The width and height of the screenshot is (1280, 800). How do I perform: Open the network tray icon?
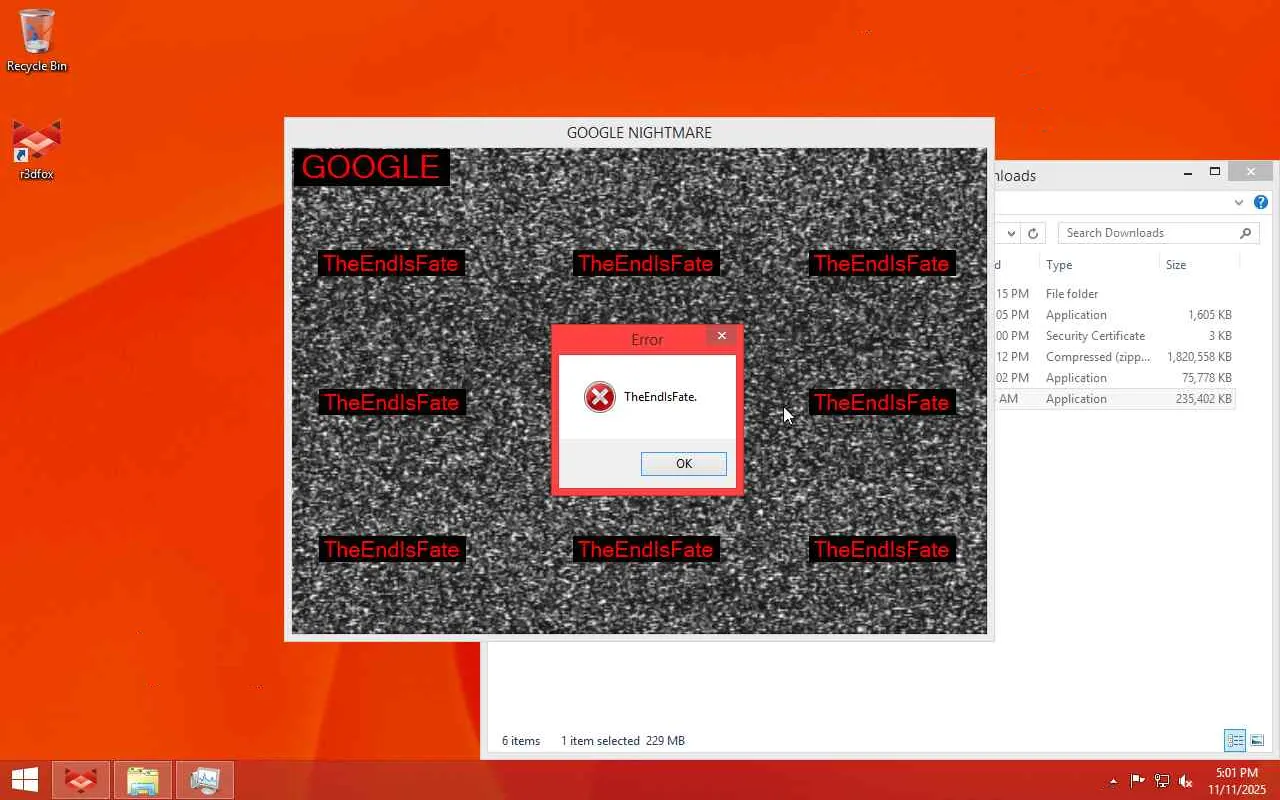point(1162,781)
